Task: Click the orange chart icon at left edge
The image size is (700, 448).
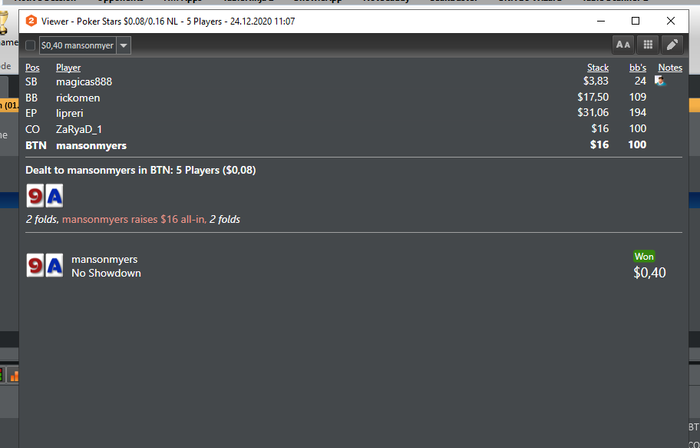Action: click(x=14, y=376)
